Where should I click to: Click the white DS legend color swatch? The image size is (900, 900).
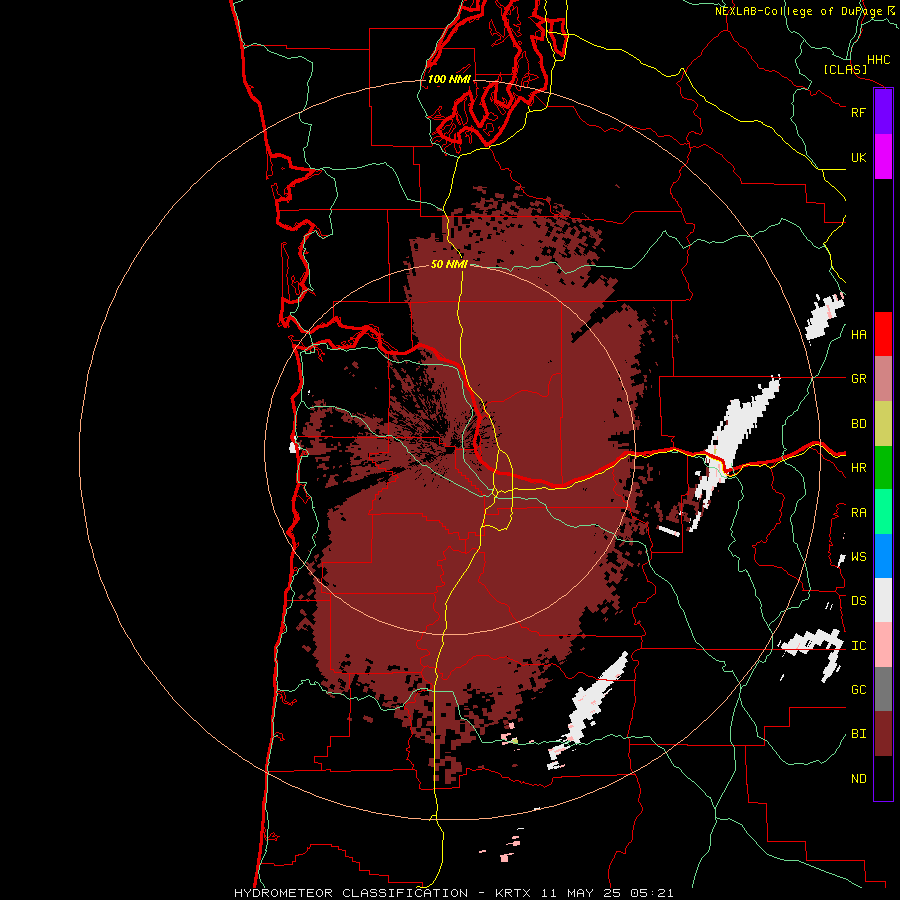883,600
